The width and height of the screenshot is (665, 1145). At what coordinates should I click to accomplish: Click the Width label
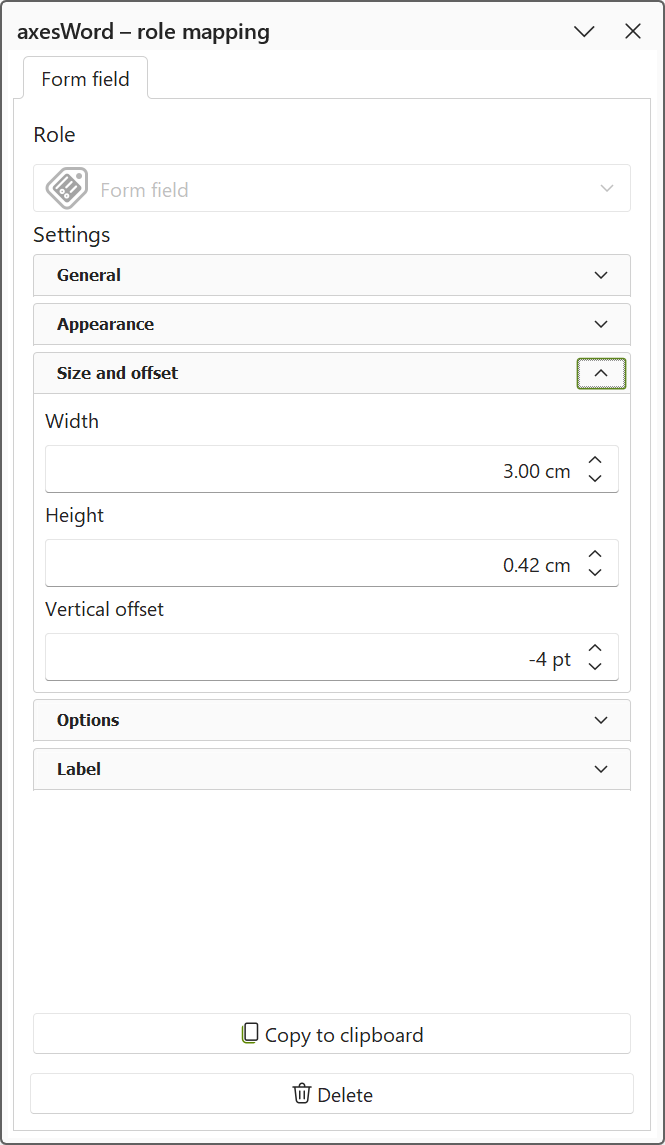72,421
